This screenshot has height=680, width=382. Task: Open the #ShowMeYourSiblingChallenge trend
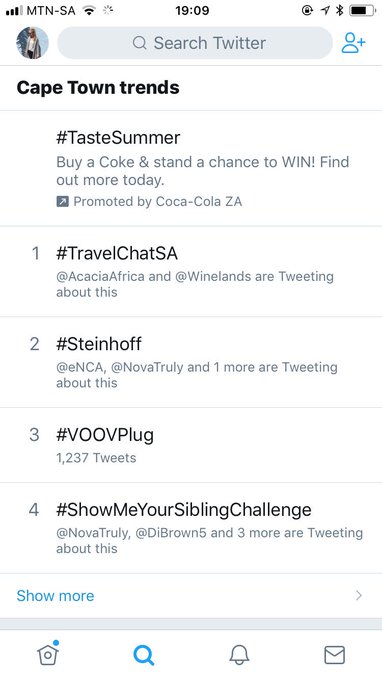(191, 528)
